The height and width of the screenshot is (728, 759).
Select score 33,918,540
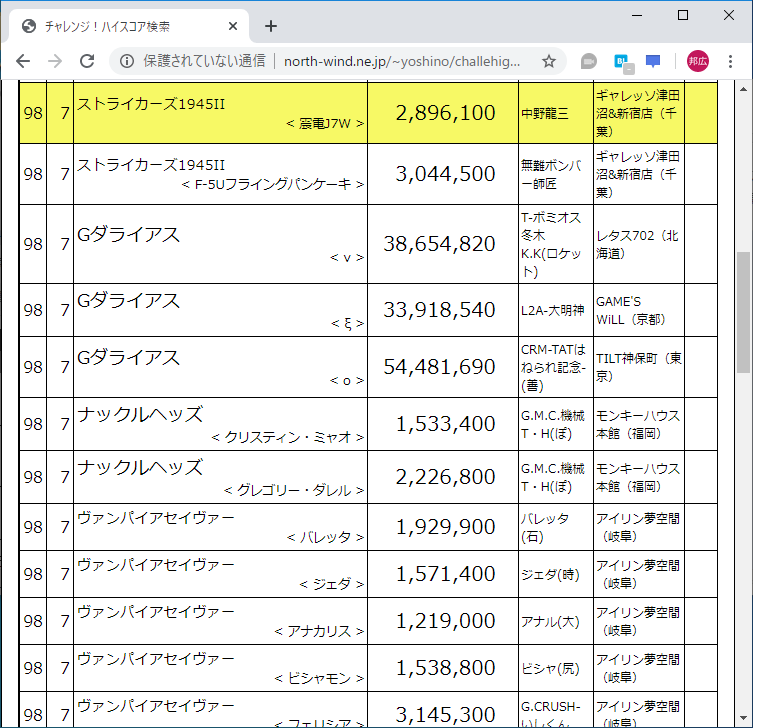440,310
